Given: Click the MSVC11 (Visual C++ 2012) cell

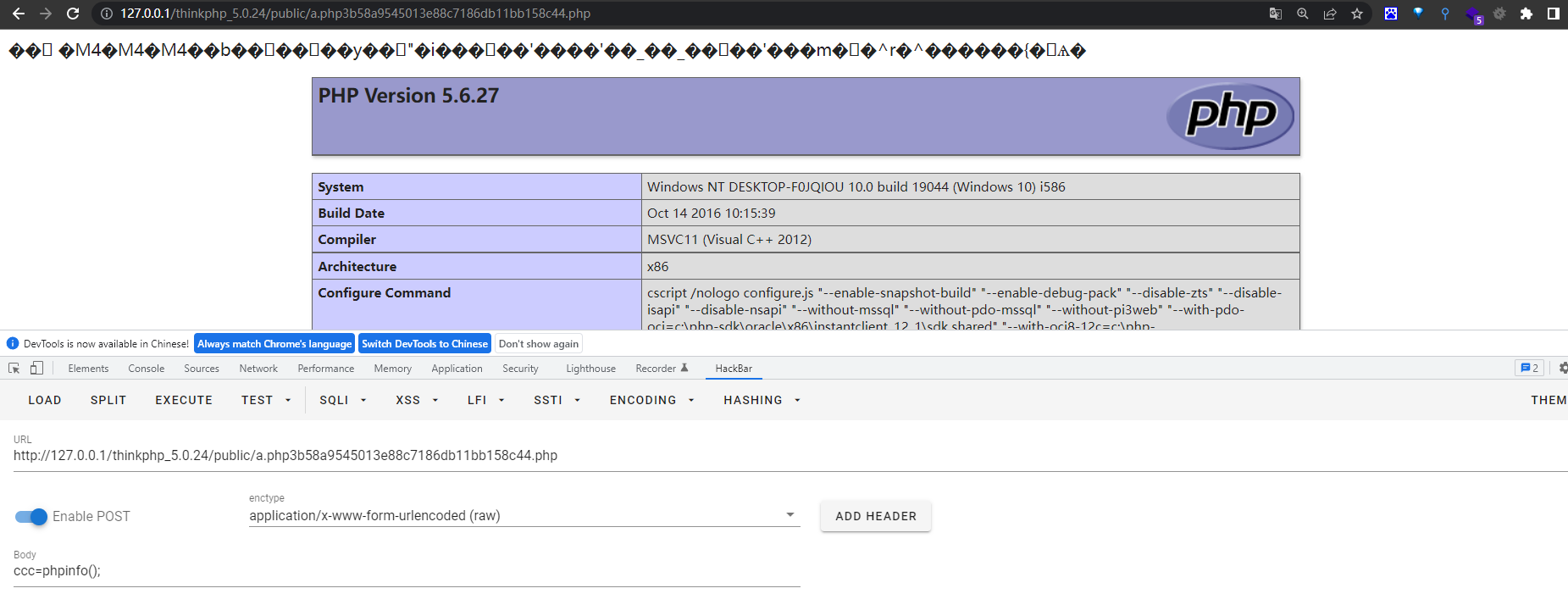Looking at the screenshot, I should pyautogui.click(x=971, y=240).
